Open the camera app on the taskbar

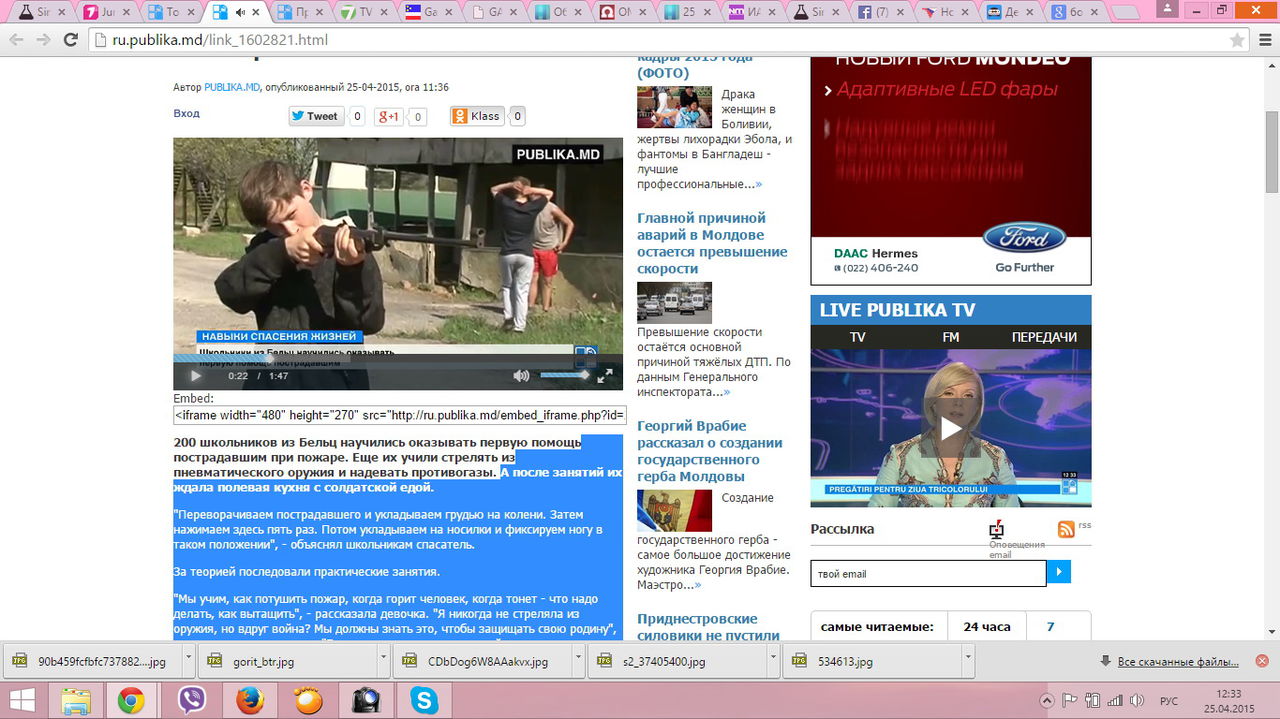pos(367,700)
